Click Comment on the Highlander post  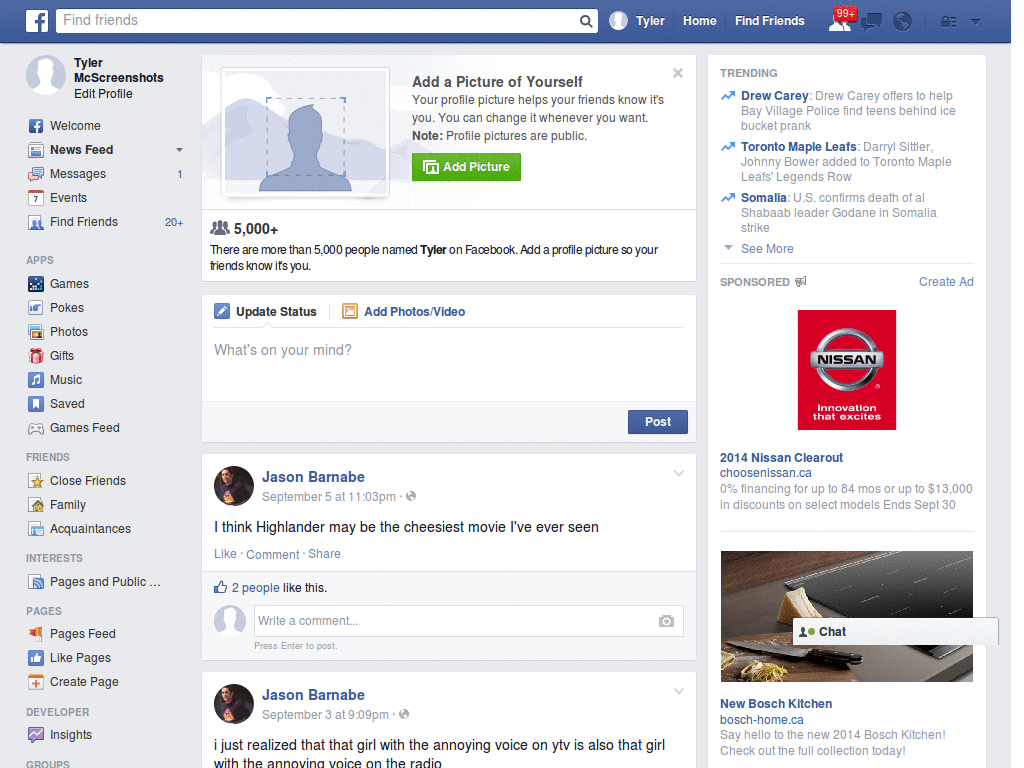[272, 554]
